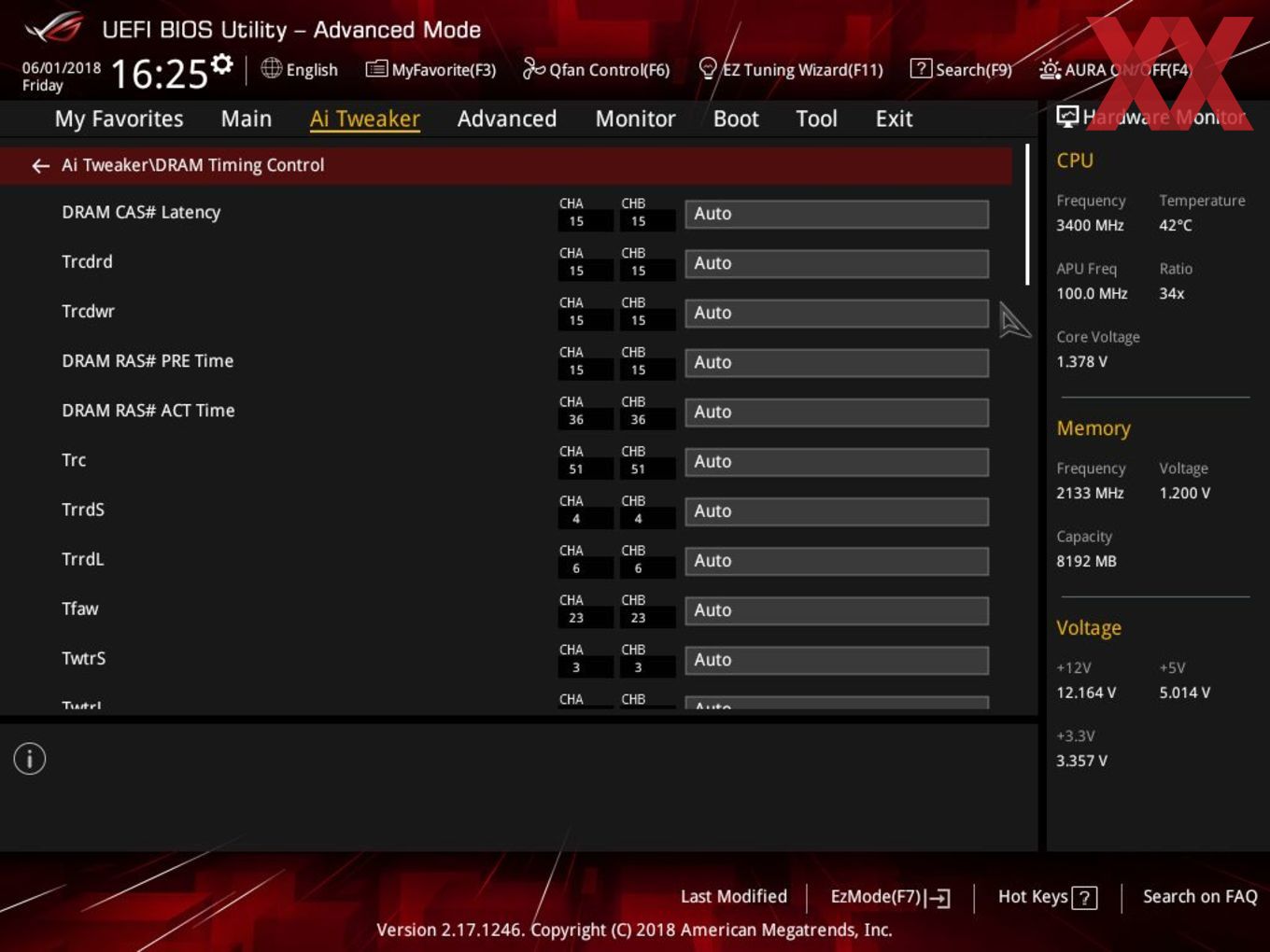
Task: Click the ROG logo icon
Action: pos(53,28)
